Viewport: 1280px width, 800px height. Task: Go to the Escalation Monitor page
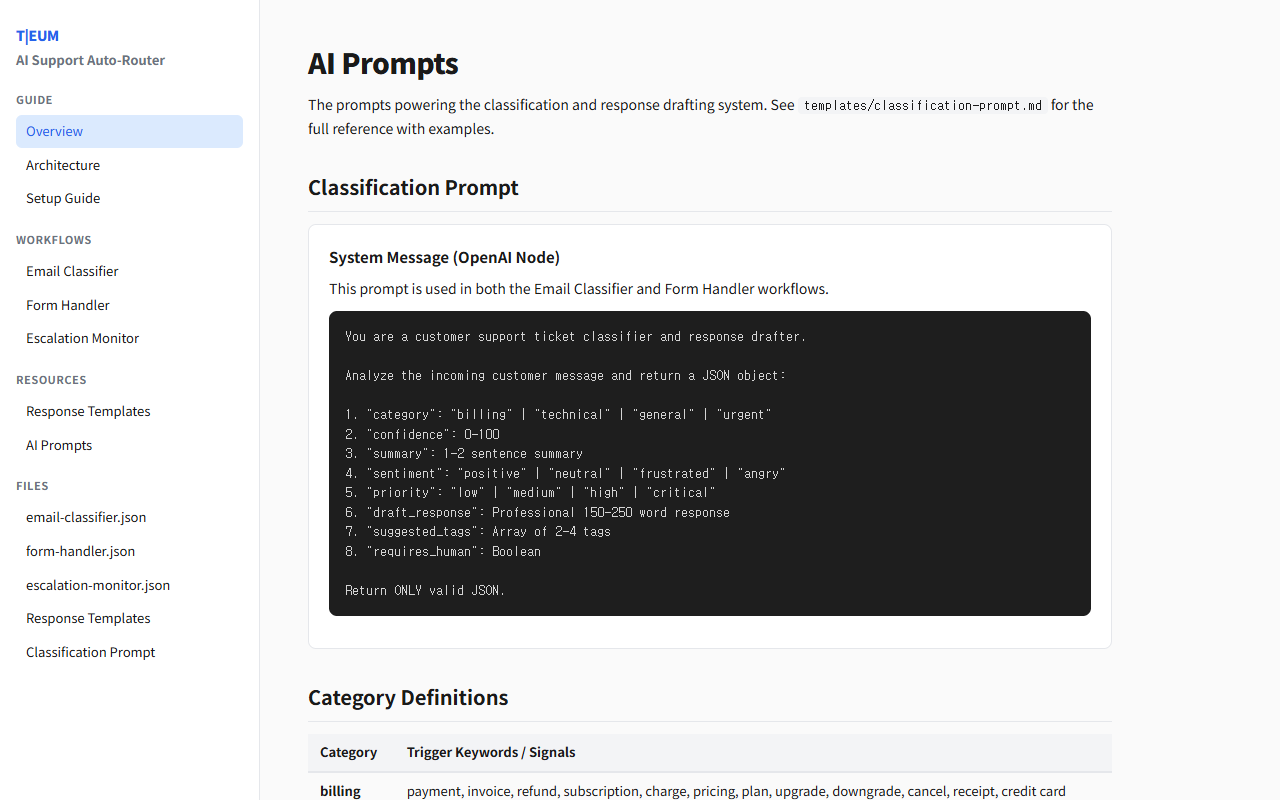click(83, 338)
